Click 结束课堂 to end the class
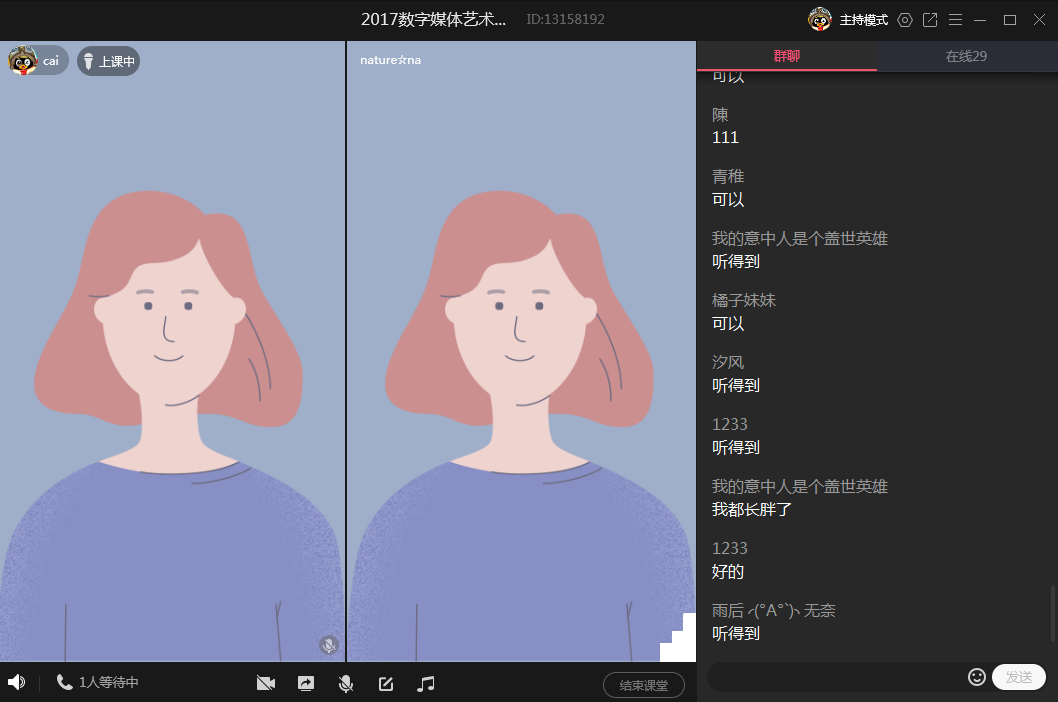 tap(643, 685)
